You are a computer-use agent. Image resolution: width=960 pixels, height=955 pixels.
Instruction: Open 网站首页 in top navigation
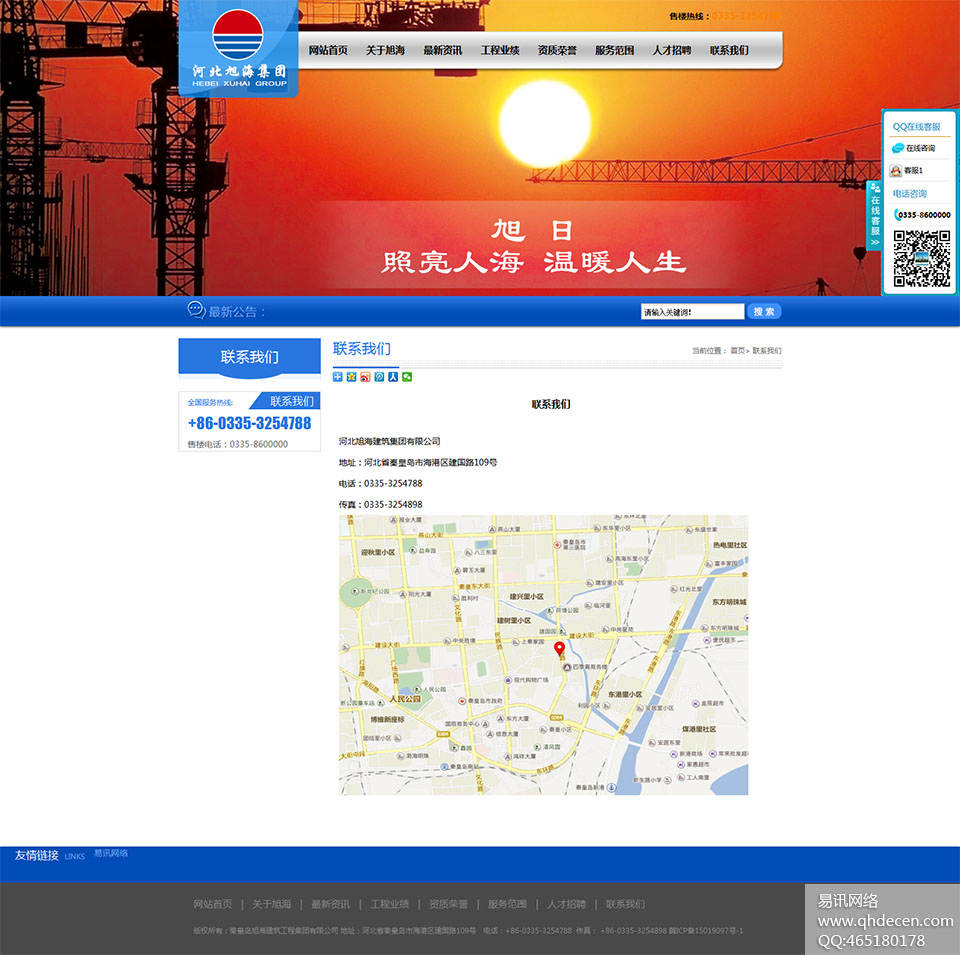pyautogui.click(x=328, y=50)
